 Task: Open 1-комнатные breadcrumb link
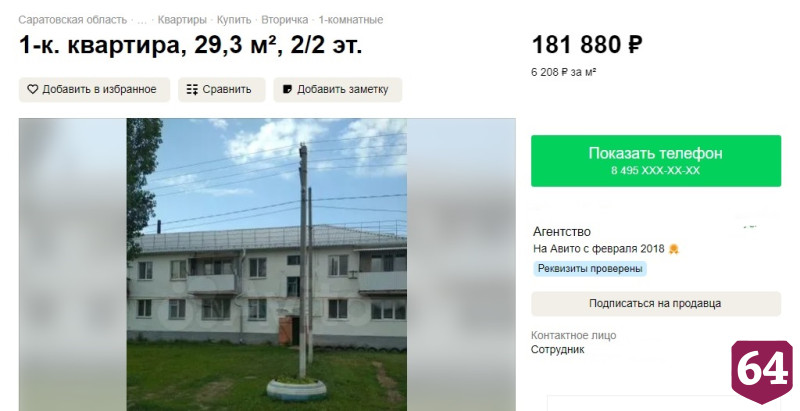(351, 20)
